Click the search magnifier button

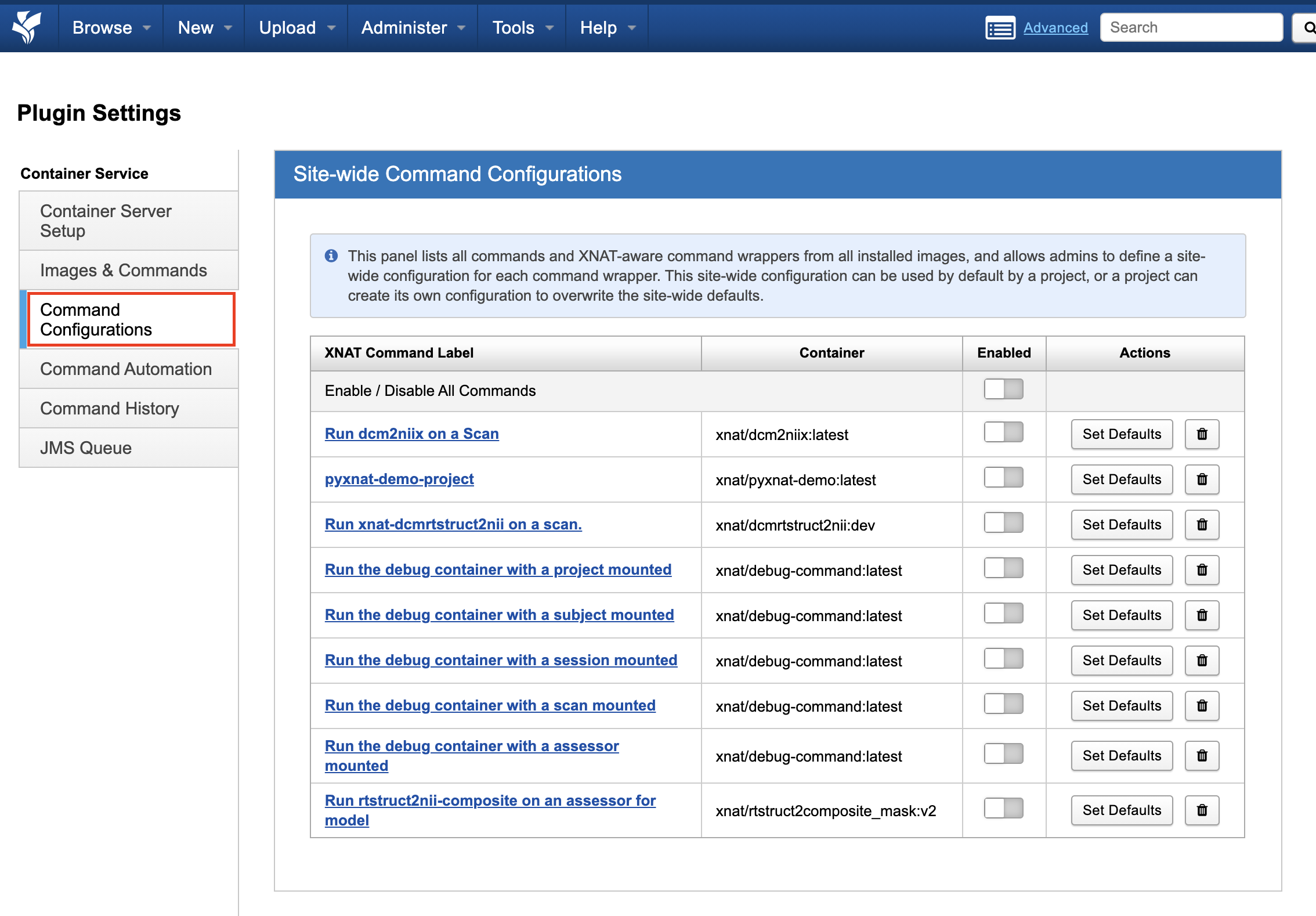point(1306,28)
